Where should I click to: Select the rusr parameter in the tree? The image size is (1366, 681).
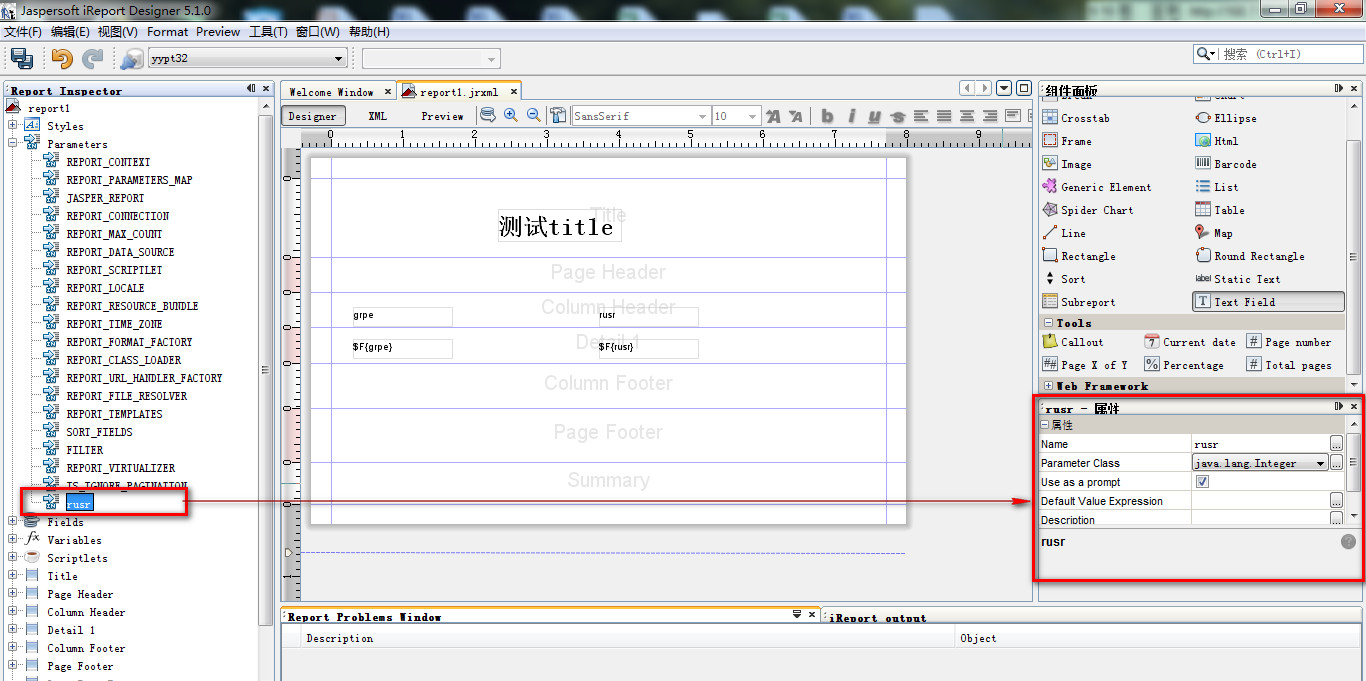point(79,504)
